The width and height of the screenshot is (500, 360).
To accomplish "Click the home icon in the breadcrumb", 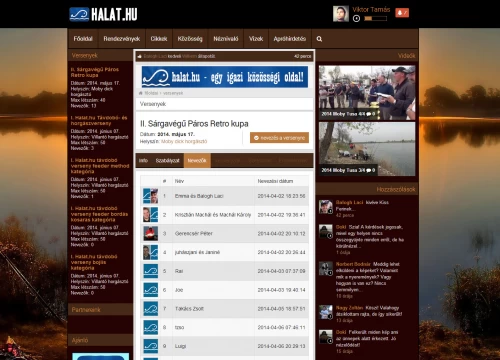I will [x=140, y=93].
